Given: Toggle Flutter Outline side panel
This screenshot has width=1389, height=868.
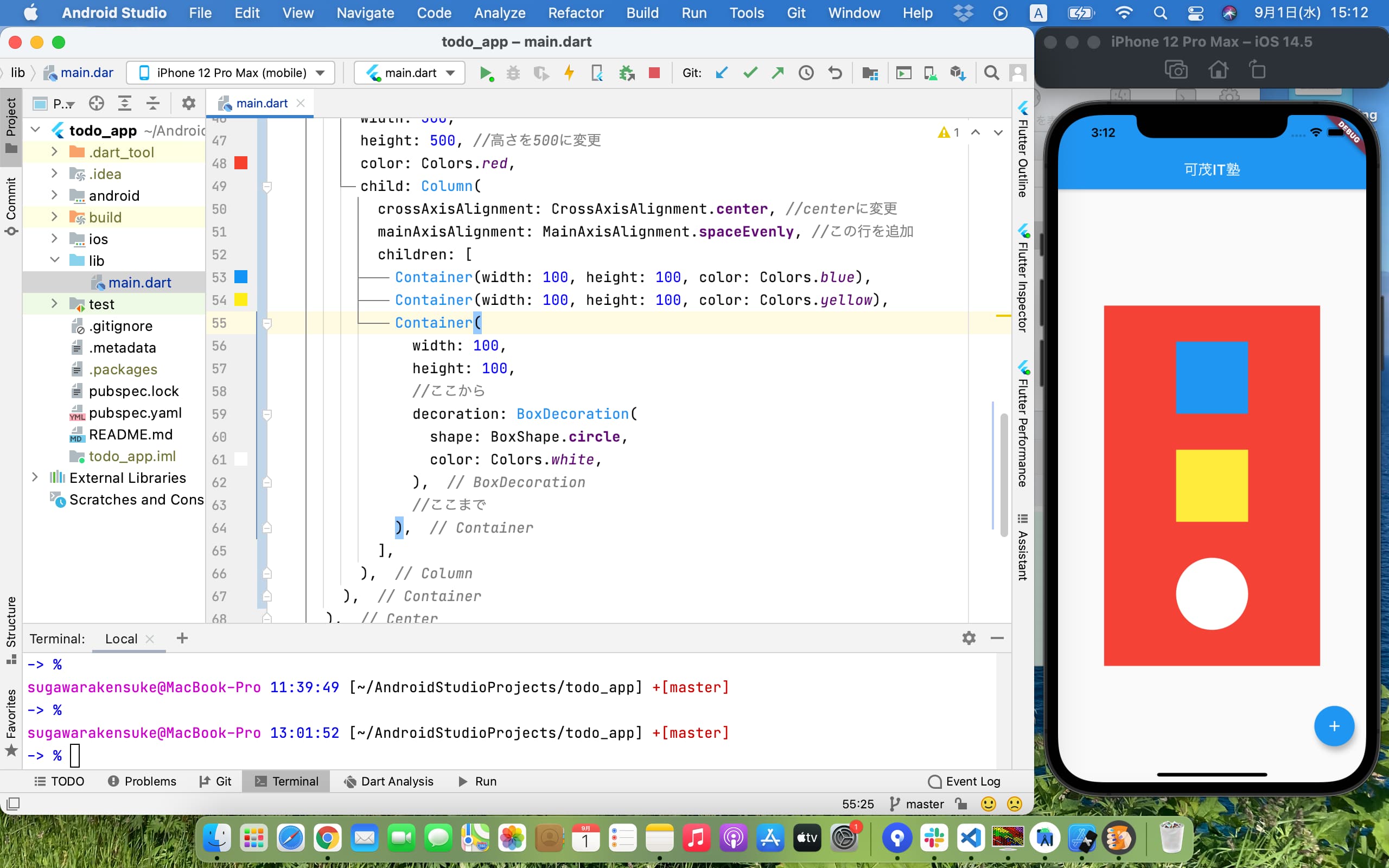Looking at the screenshot, I should pyautogui.click(x=1023, y=150).
